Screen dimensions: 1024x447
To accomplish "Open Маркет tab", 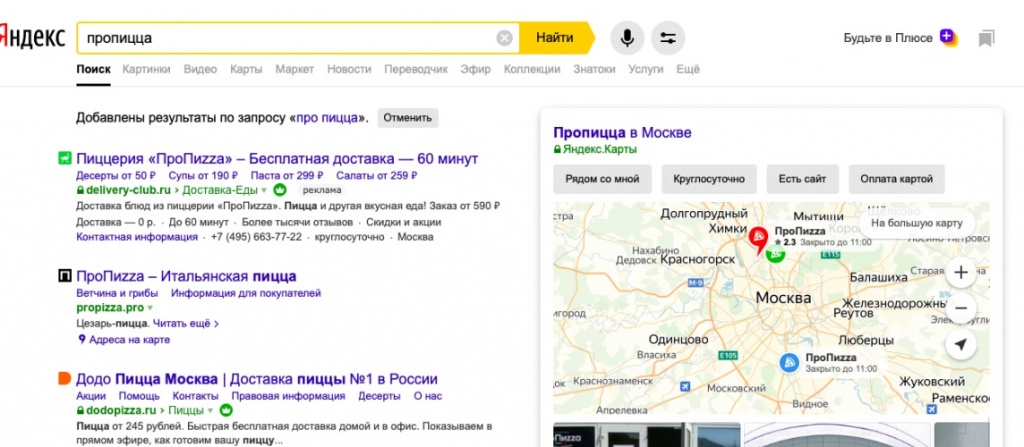I will [295, 69].
